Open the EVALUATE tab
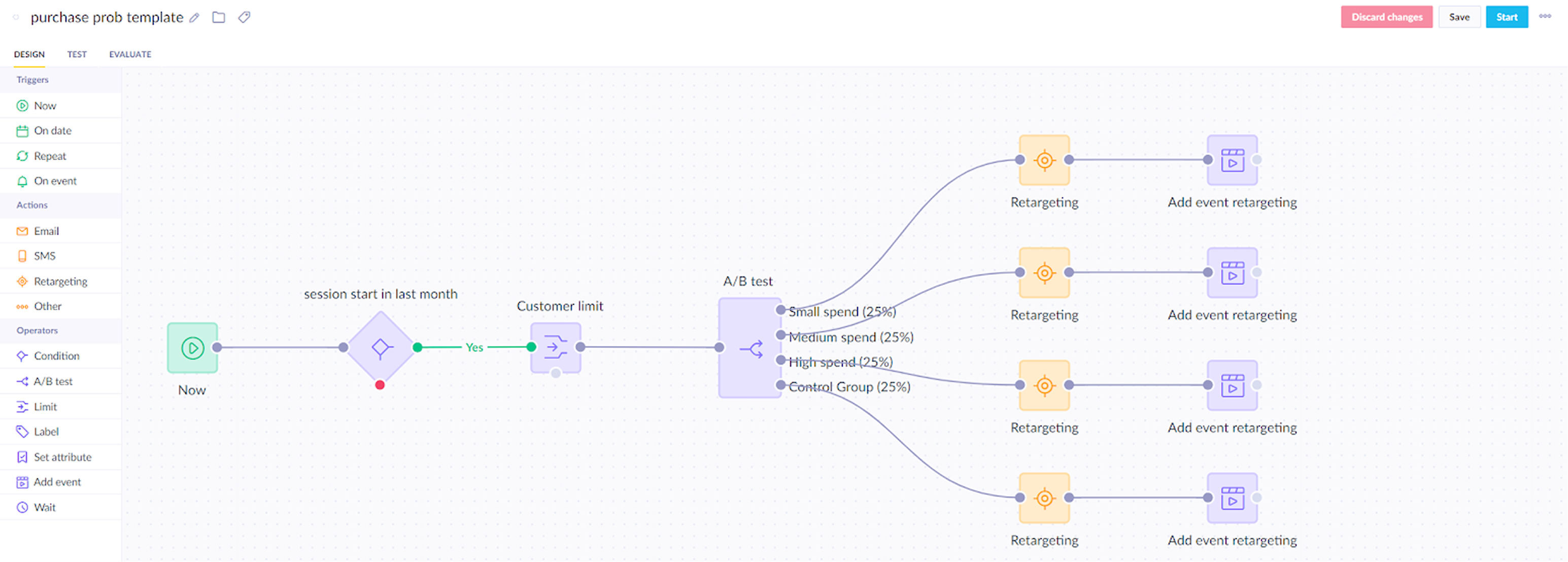 (129, 54)
